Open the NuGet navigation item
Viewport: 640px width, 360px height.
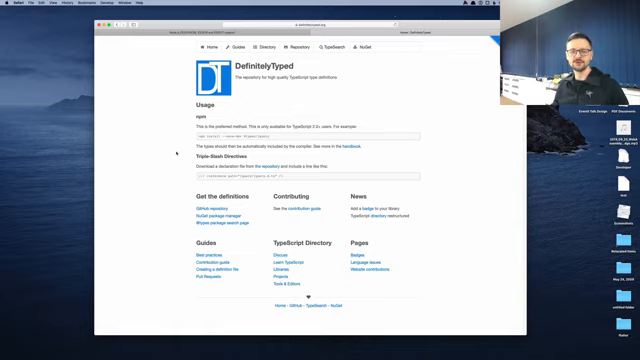click(x=362, y=47)
